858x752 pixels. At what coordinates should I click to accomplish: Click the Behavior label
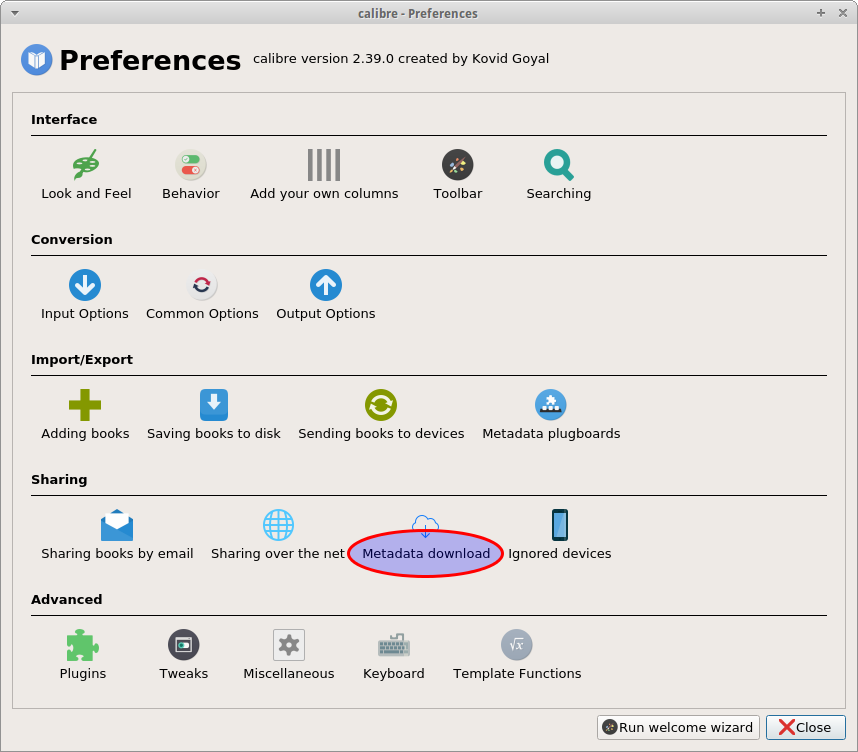point(190,194)
